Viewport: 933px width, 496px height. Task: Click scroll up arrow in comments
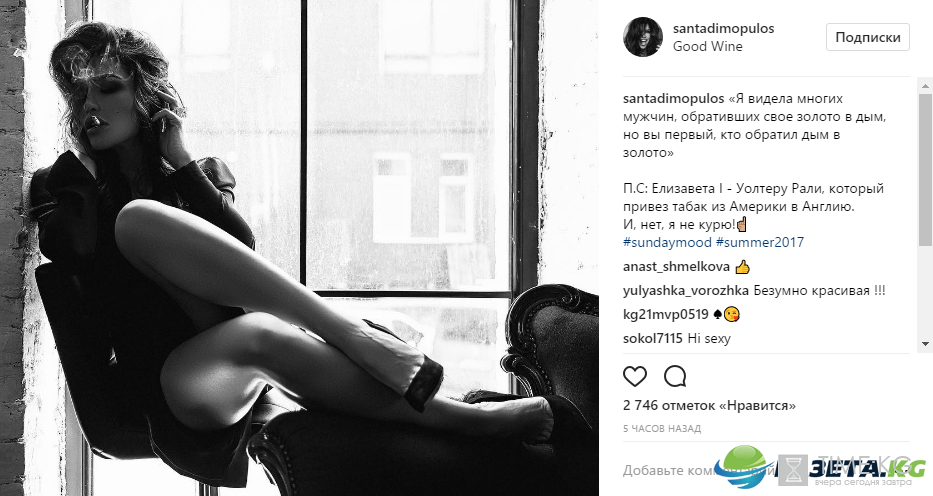coord(925,86)
